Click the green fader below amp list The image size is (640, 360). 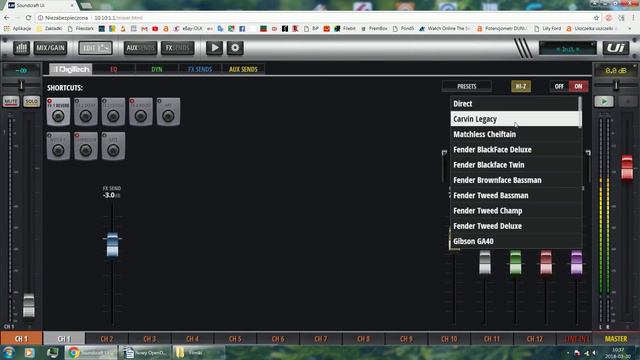coord(516,262)
